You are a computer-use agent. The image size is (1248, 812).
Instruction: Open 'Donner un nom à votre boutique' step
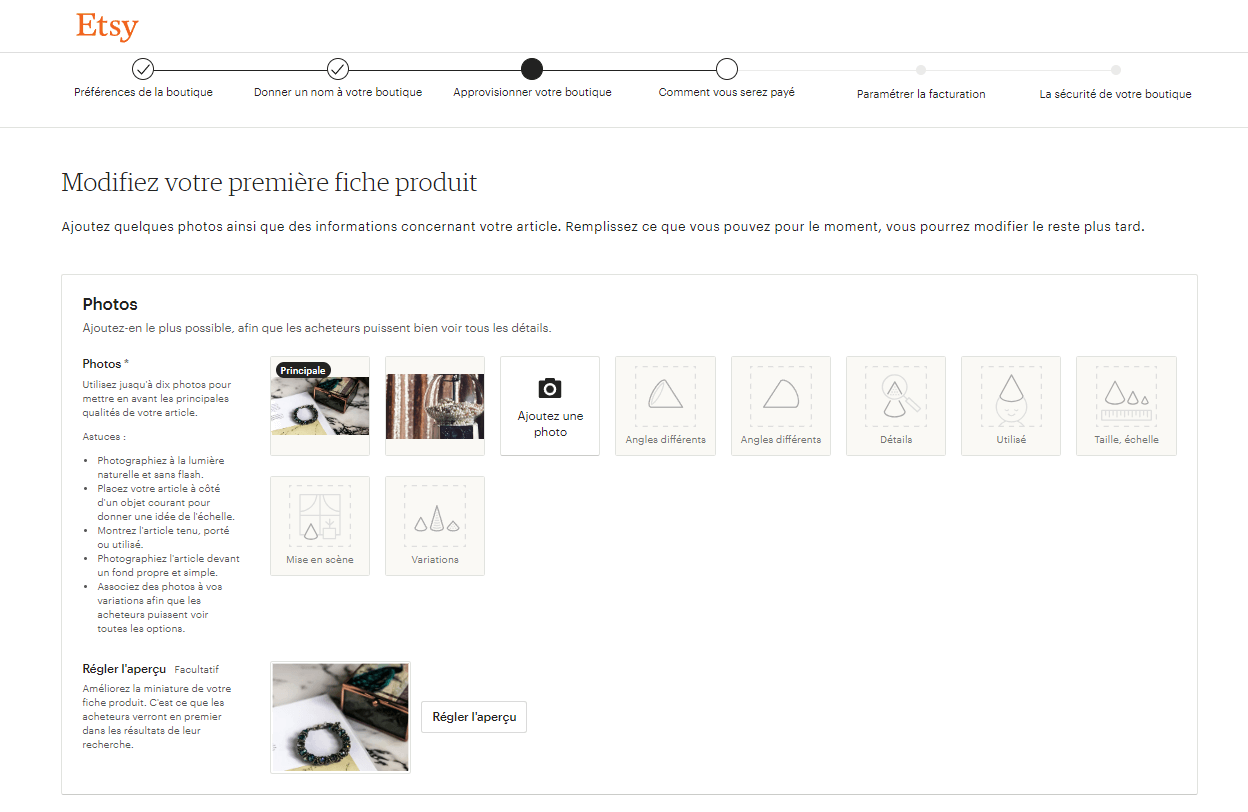point(338,69)
